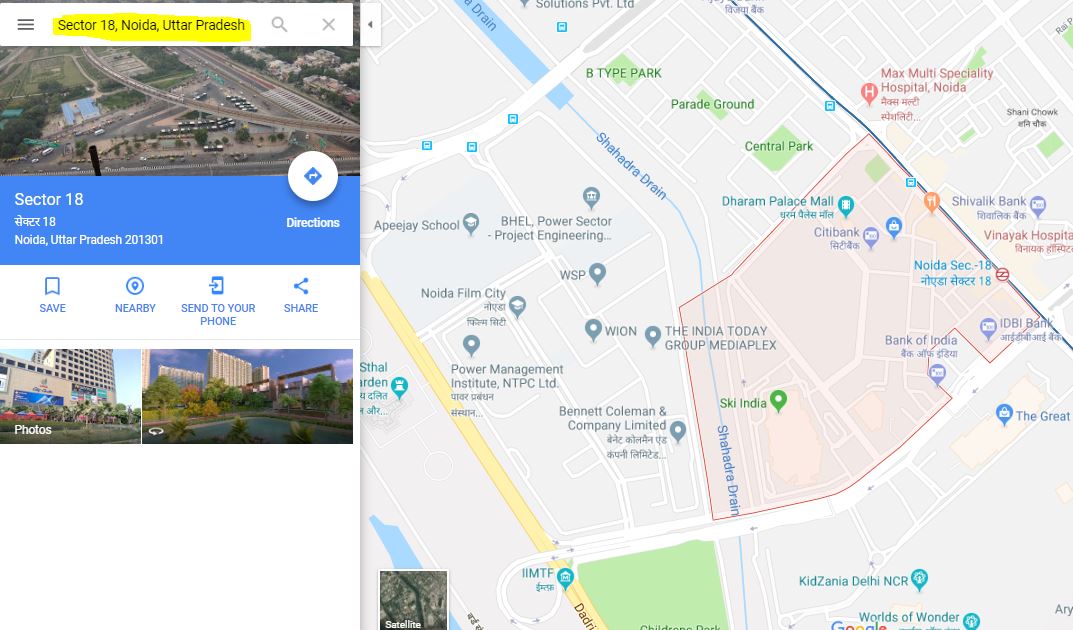Click the Share icon
Image resolution: width=1073 pixels, height=630 pixels.
point(301,286)
